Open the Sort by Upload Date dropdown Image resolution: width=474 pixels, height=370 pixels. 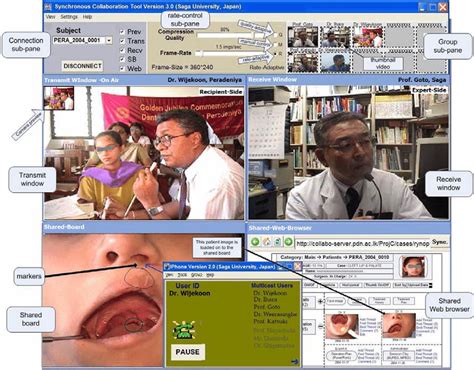tap(413, 285)
